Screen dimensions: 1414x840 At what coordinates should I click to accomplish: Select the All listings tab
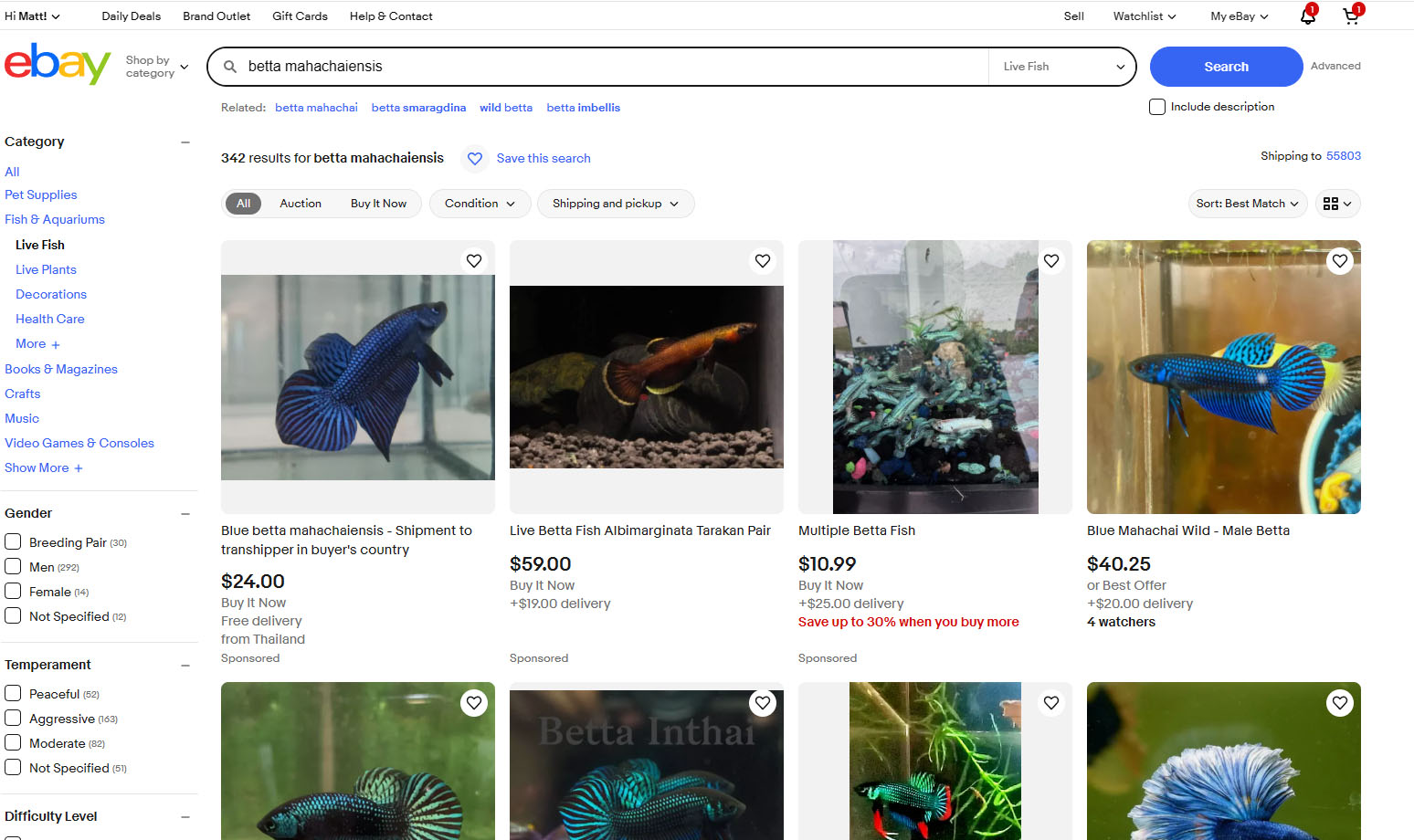click(243, 204)
